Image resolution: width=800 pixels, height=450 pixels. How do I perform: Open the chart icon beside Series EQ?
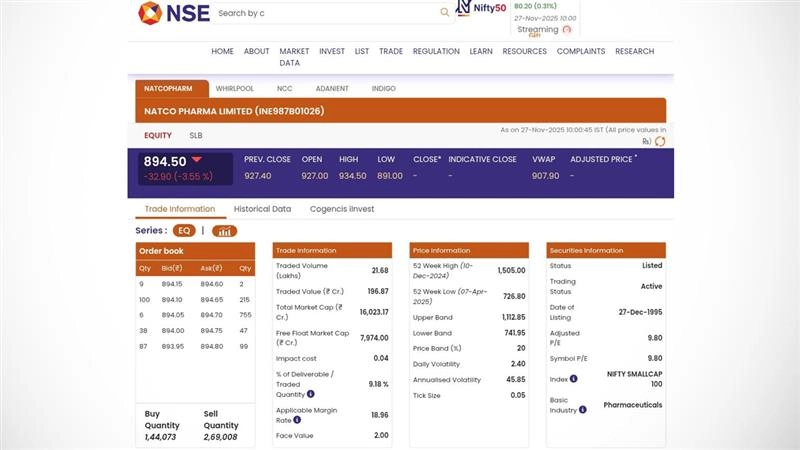point(224,231)
